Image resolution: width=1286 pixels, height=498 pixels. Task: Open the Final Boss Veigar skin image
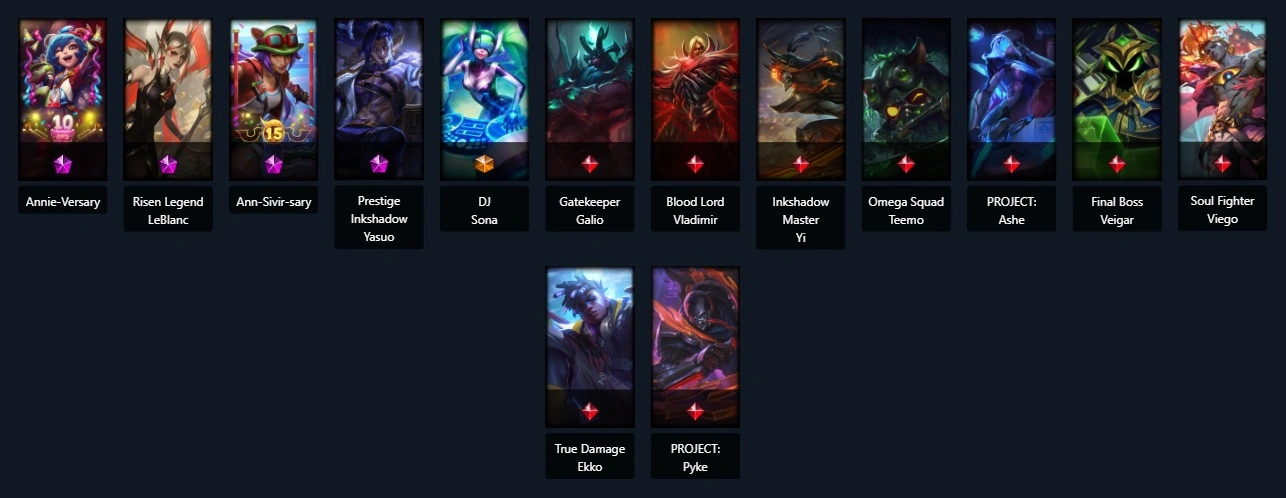pyautogui.click(x=1117, y=99)
